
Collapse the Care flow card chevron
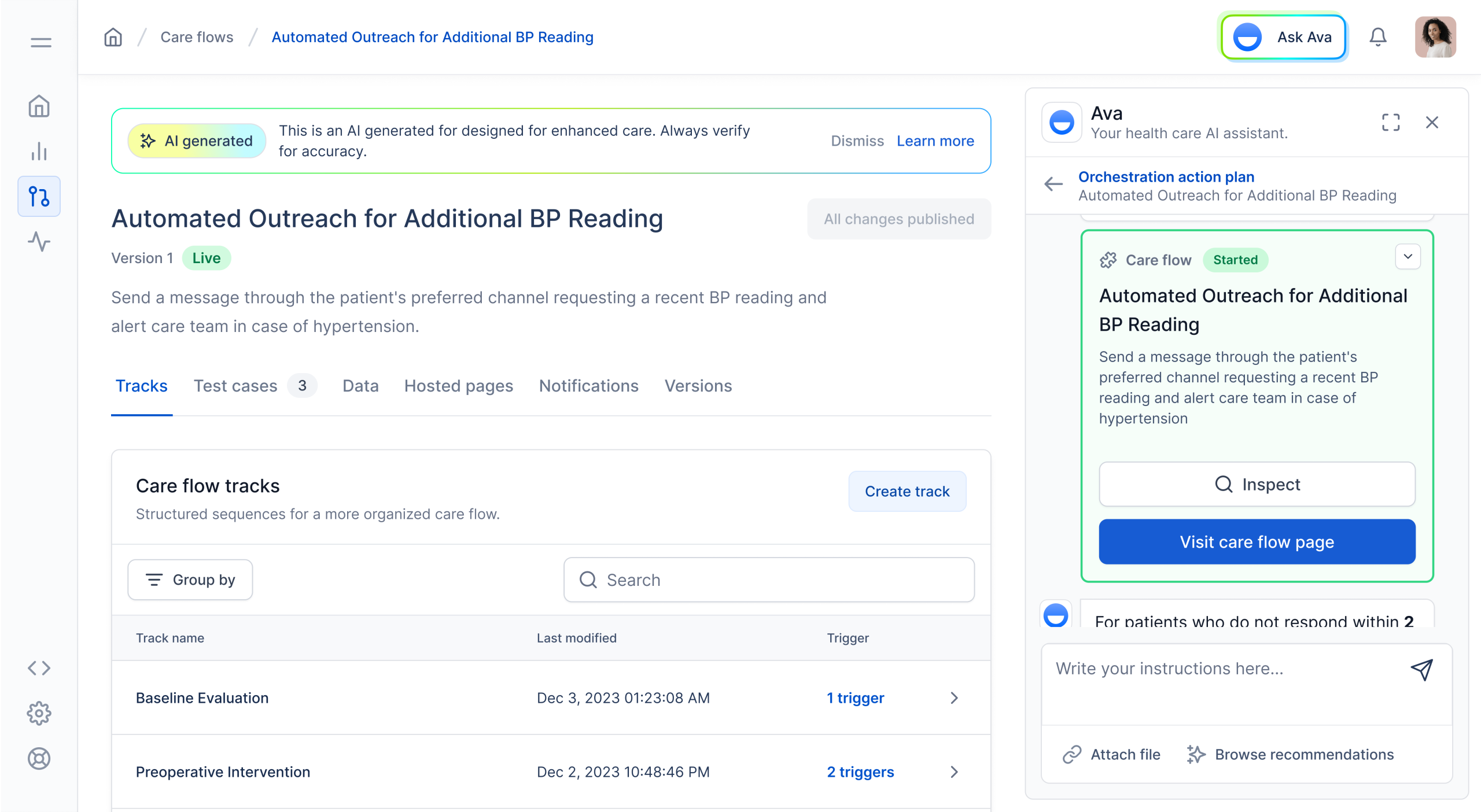[x=1408, y=257]
